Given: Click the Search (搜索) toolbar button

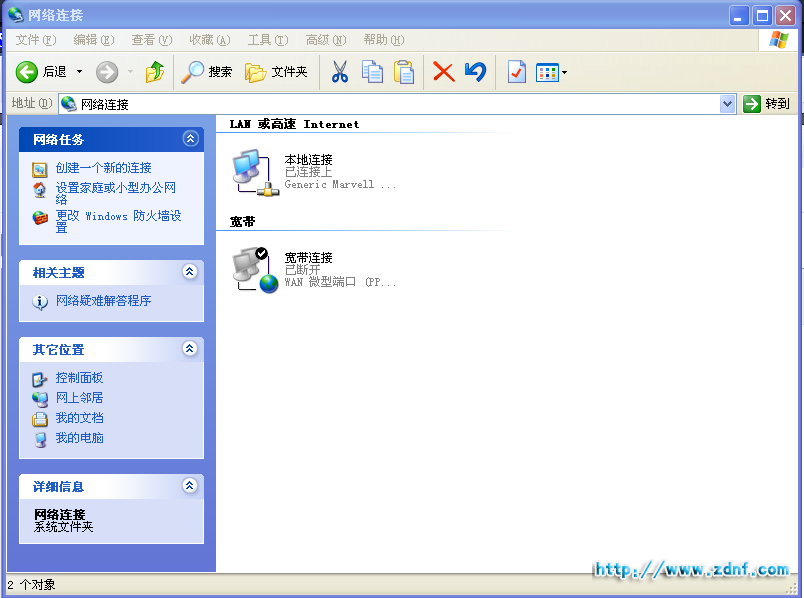Looking at the screenshot, I should 207,72.
